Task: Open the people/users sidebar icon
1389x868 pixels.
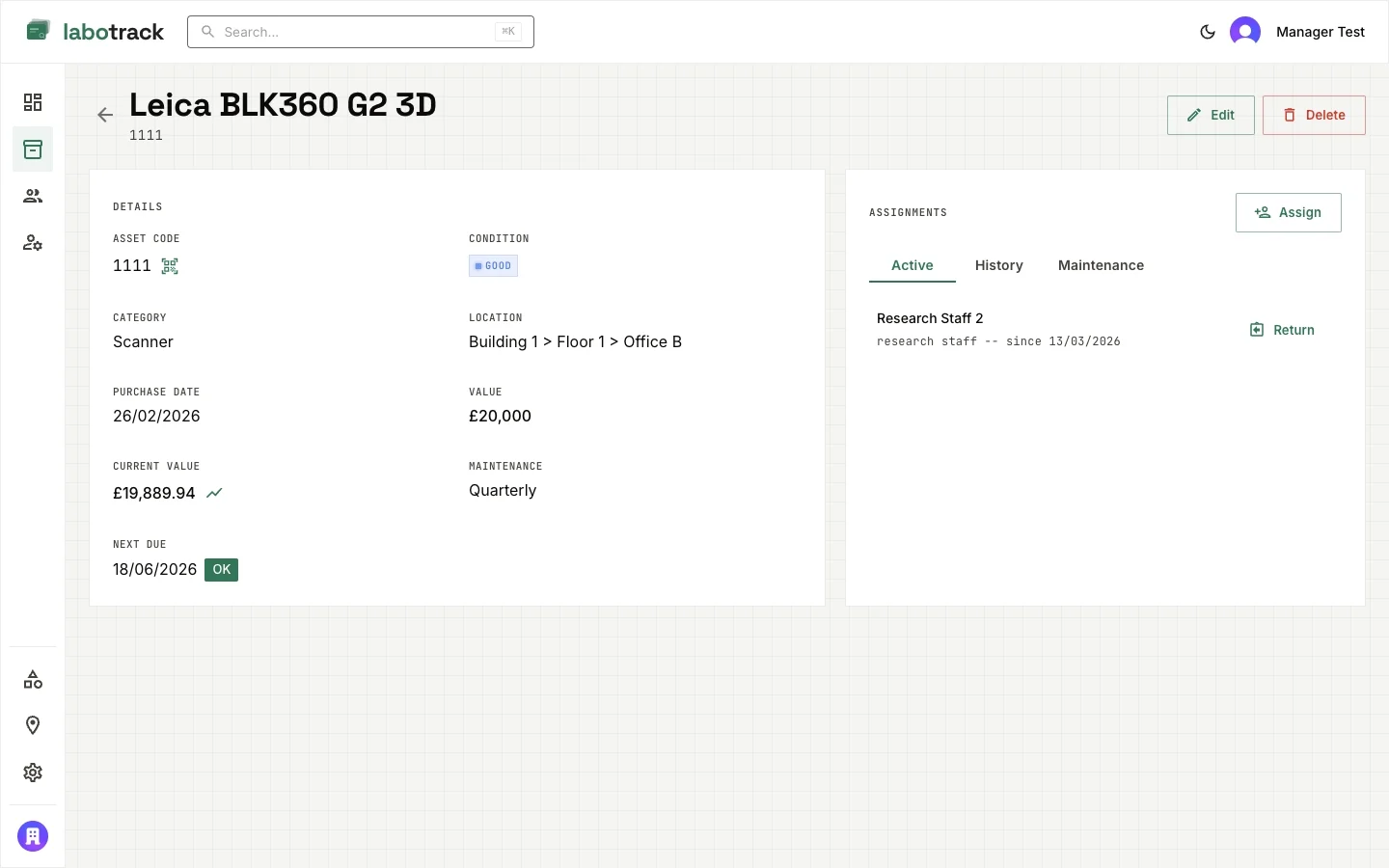Action: point(33,196)
